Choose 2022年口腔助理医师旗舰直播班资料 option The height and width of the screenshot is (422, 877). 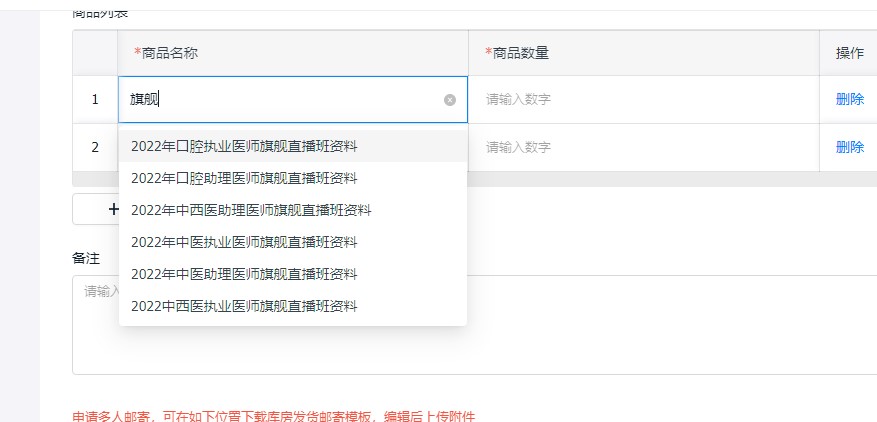(x=244, y=178)
